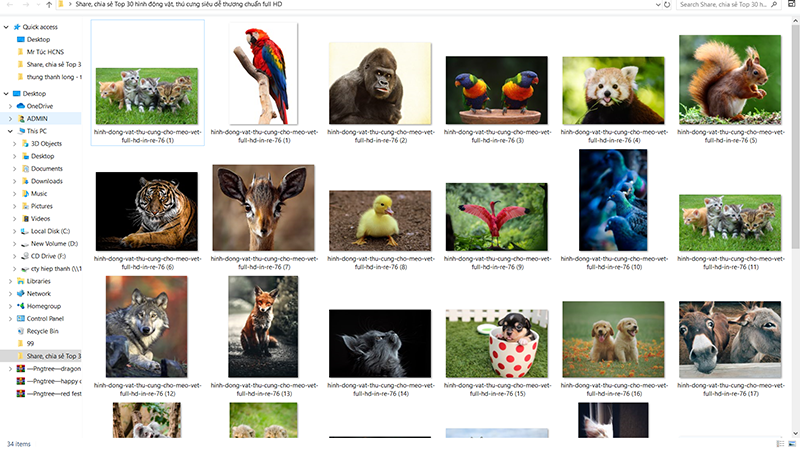This screenshot has width=800, height=450.
Task: Select the wolf image thumbnail
Action: click(x=146, y=327)
